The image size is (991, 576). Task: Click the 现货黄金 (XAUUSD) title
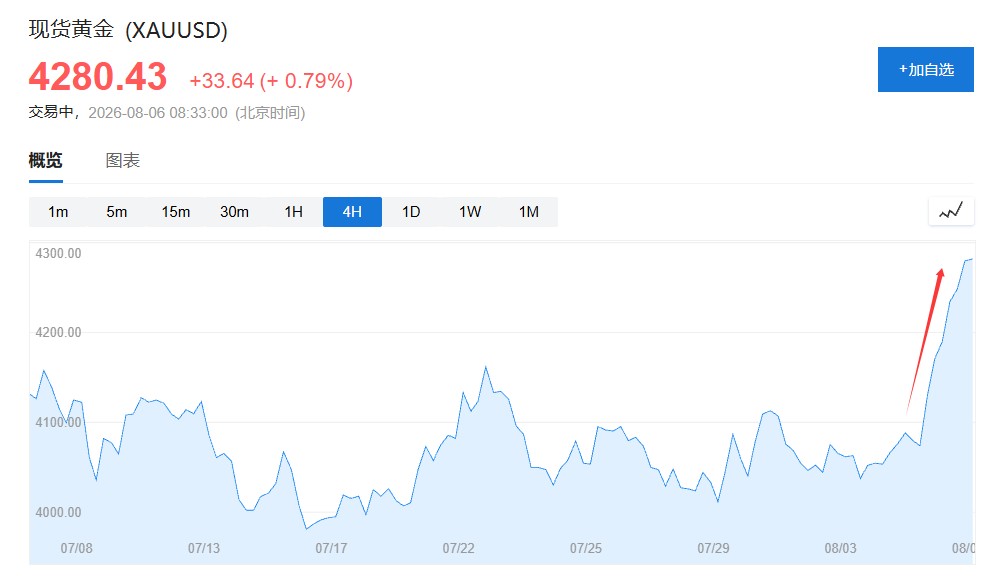(128, 30)
